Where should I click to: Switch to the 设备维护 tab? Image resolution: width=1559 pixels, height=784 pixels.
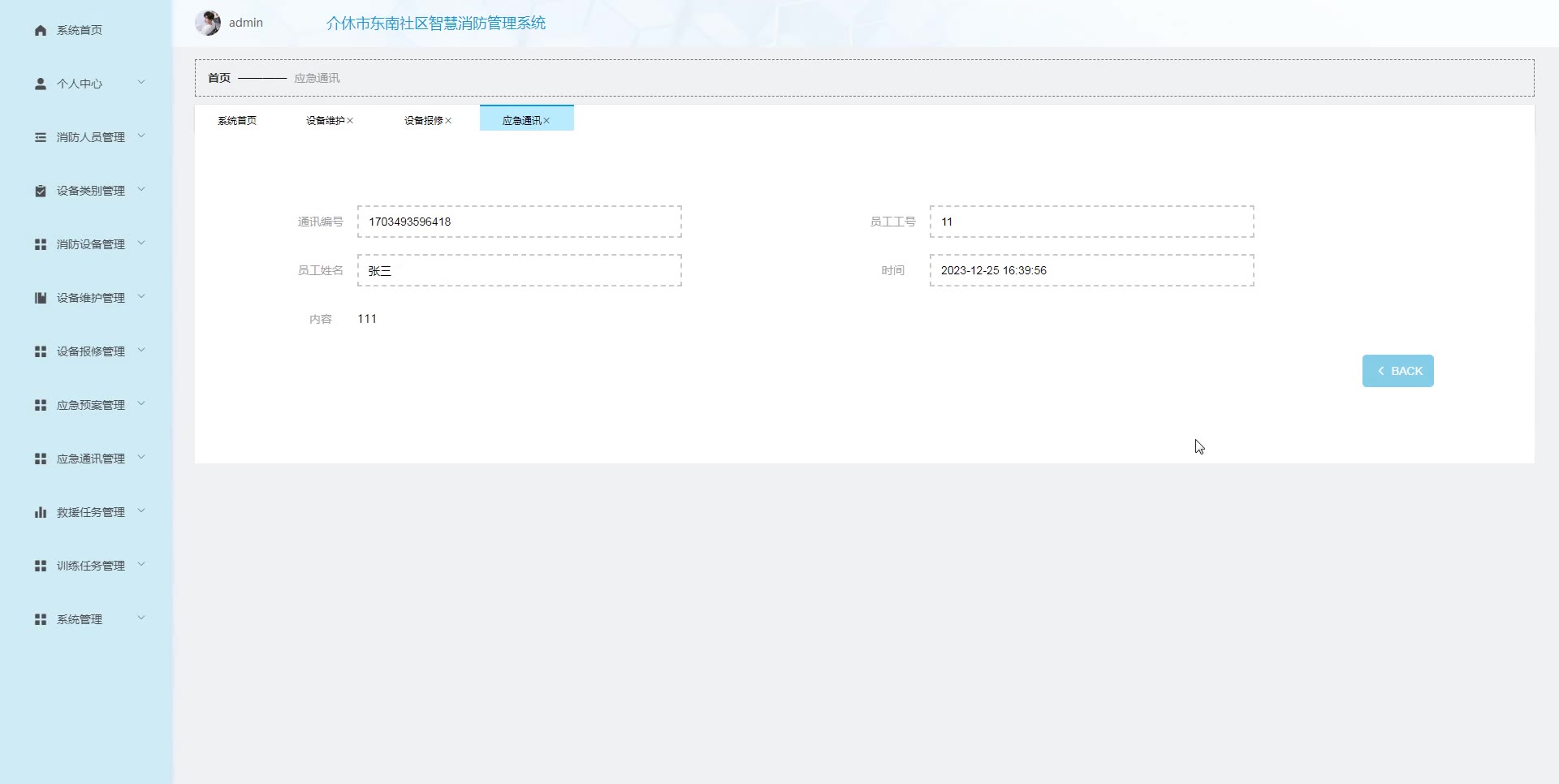click(x=326, y=120)
